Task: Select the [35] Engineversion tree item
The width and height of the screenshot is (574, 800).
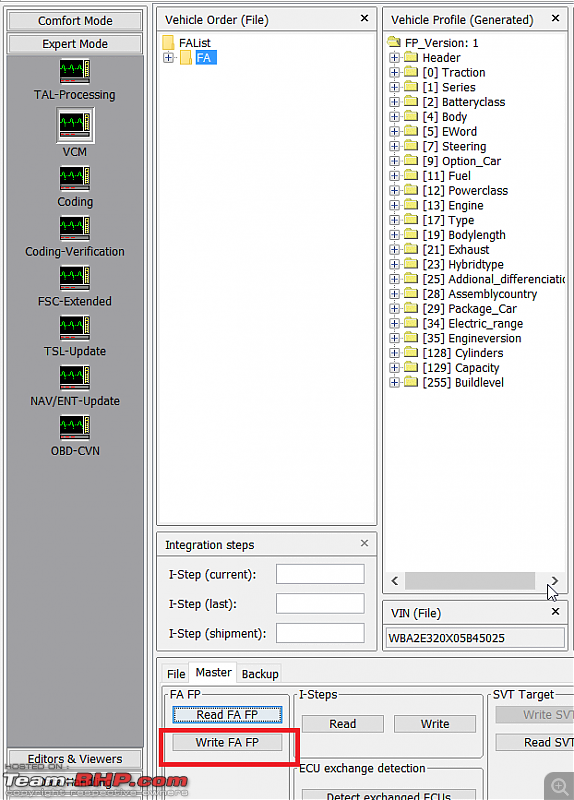Action: point(472,339)
